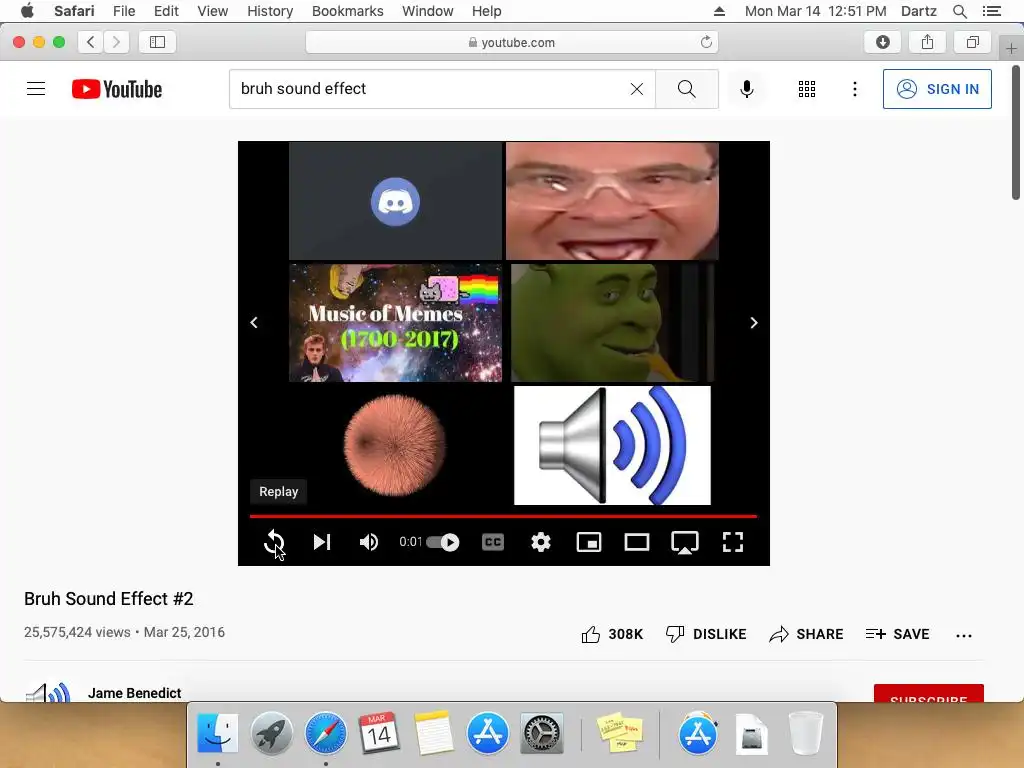Open more actions ellipsis under video

click(964, 635)
